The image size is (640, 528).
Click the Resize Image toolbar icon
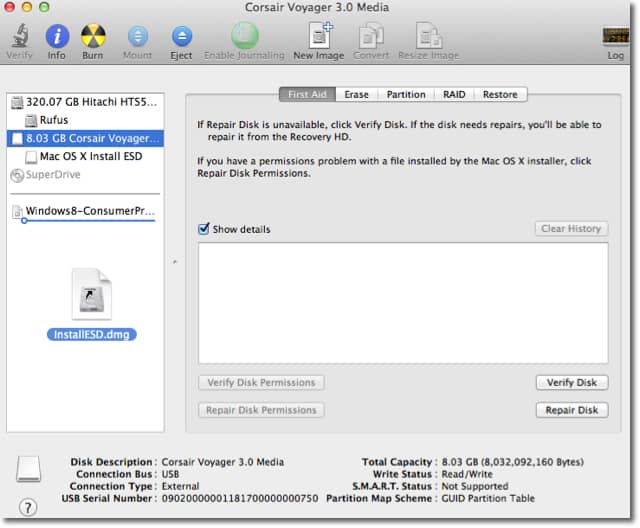point(429,35)
